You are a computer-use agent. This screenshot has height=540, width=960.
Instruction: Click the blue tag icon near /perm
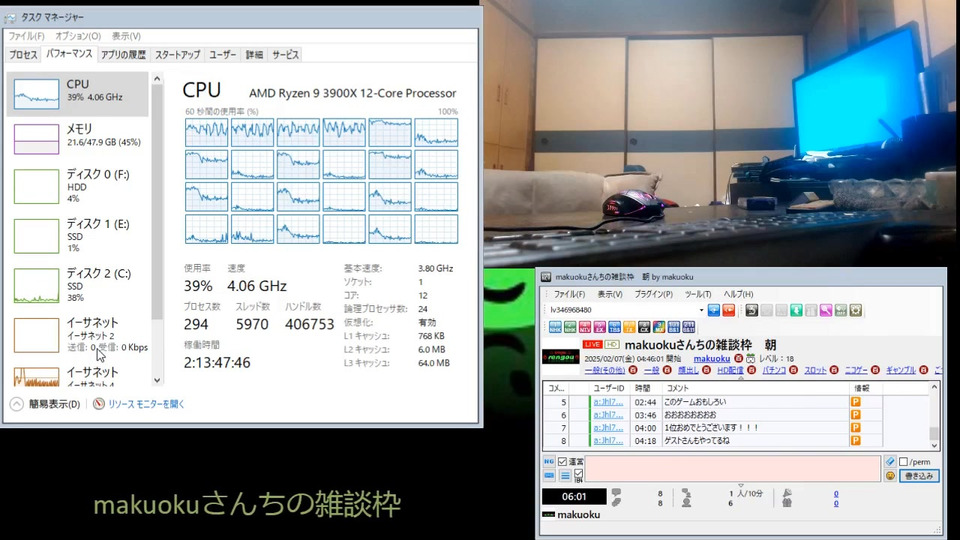(890, 462)
